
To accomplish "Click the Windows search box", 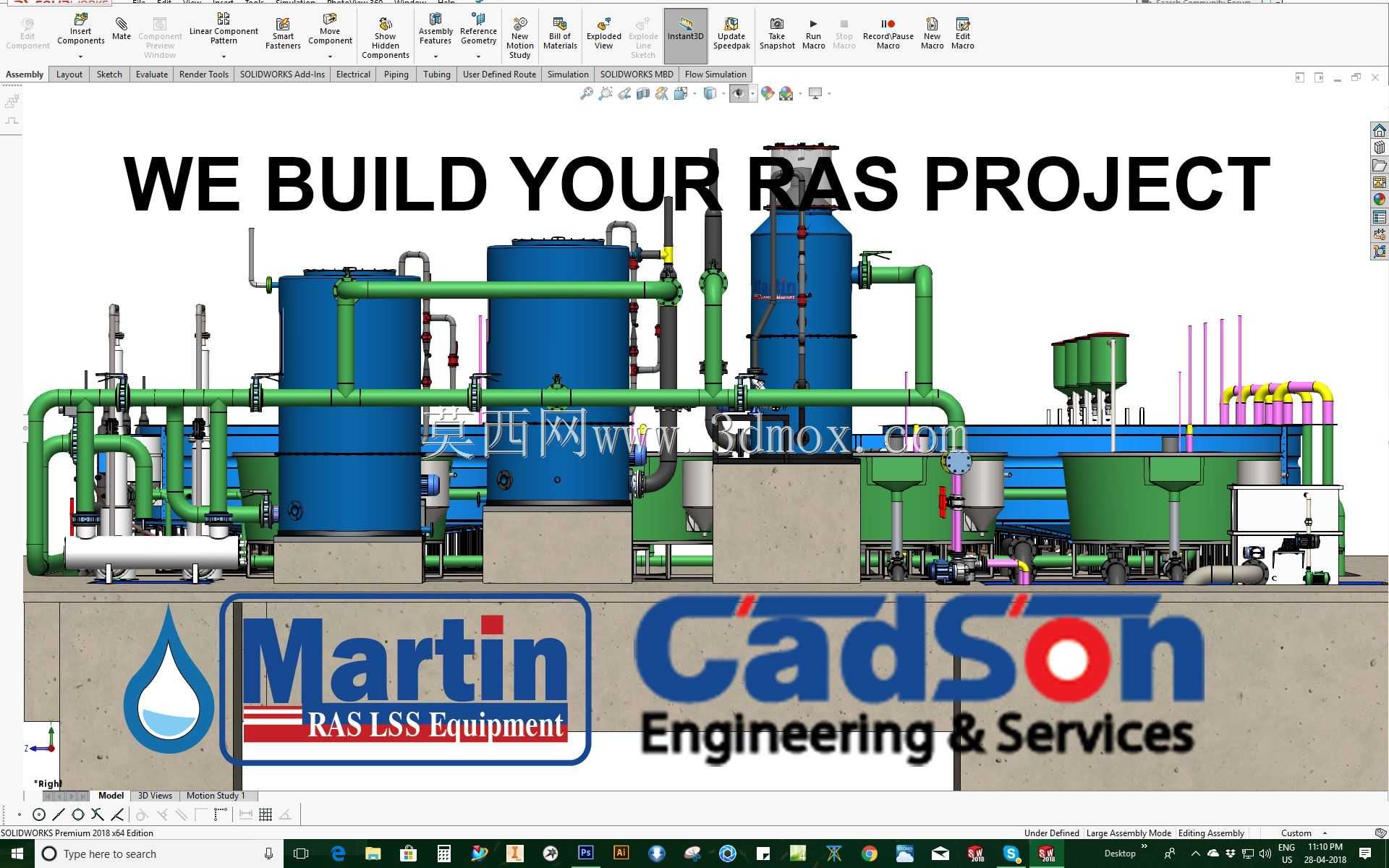I will [x=159, y=854].
